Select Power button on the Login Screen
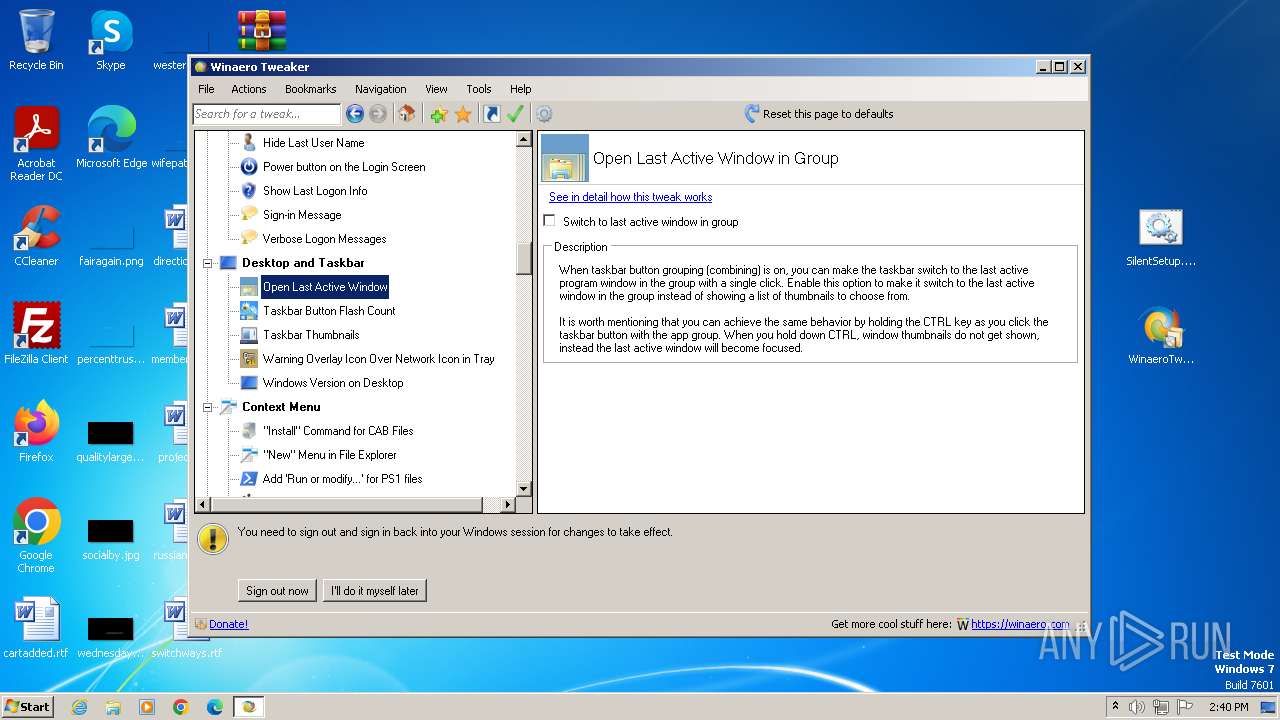 pos(344,167)
